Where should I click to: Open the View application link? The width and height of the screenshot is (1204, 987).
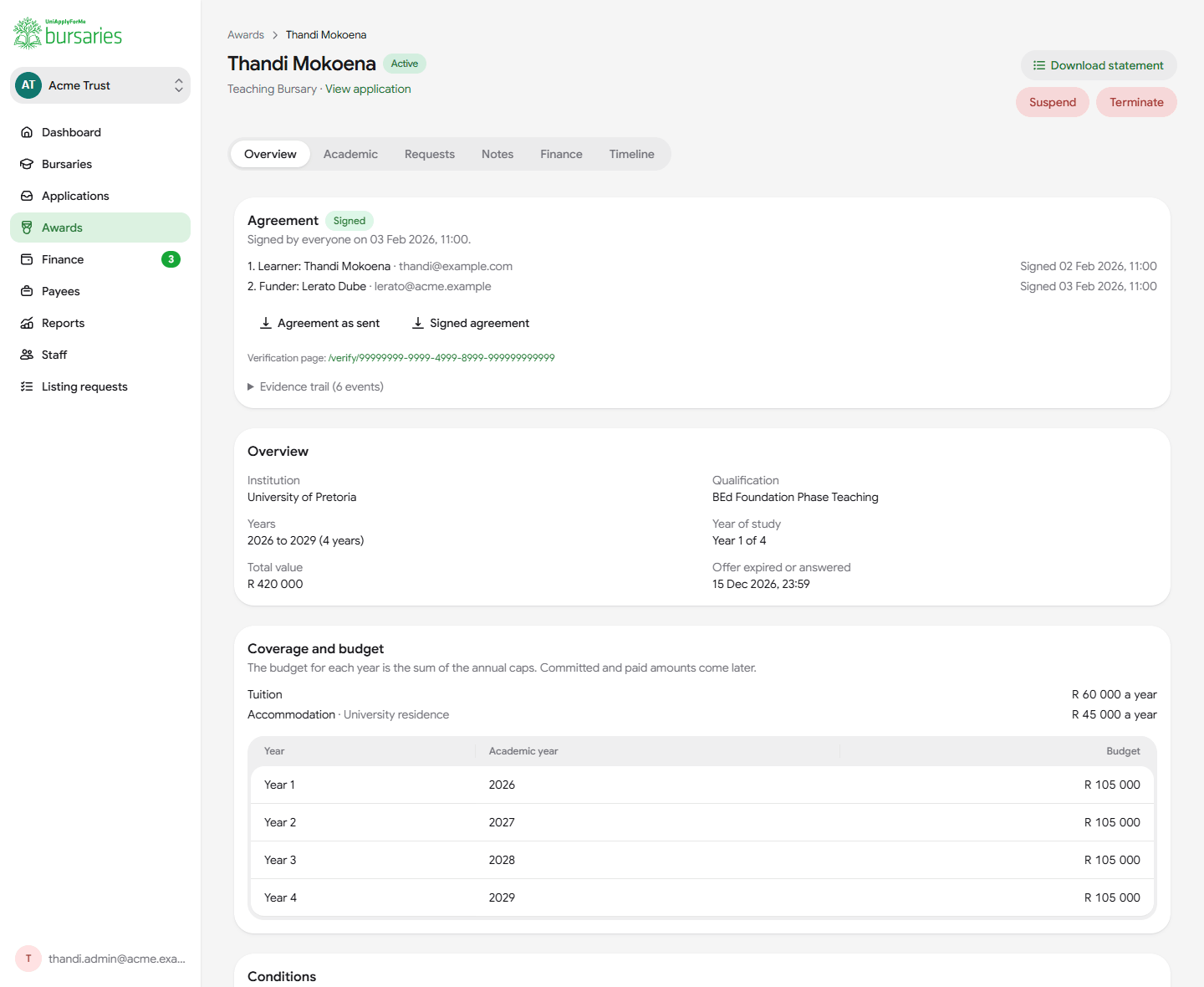coord(368,89)
